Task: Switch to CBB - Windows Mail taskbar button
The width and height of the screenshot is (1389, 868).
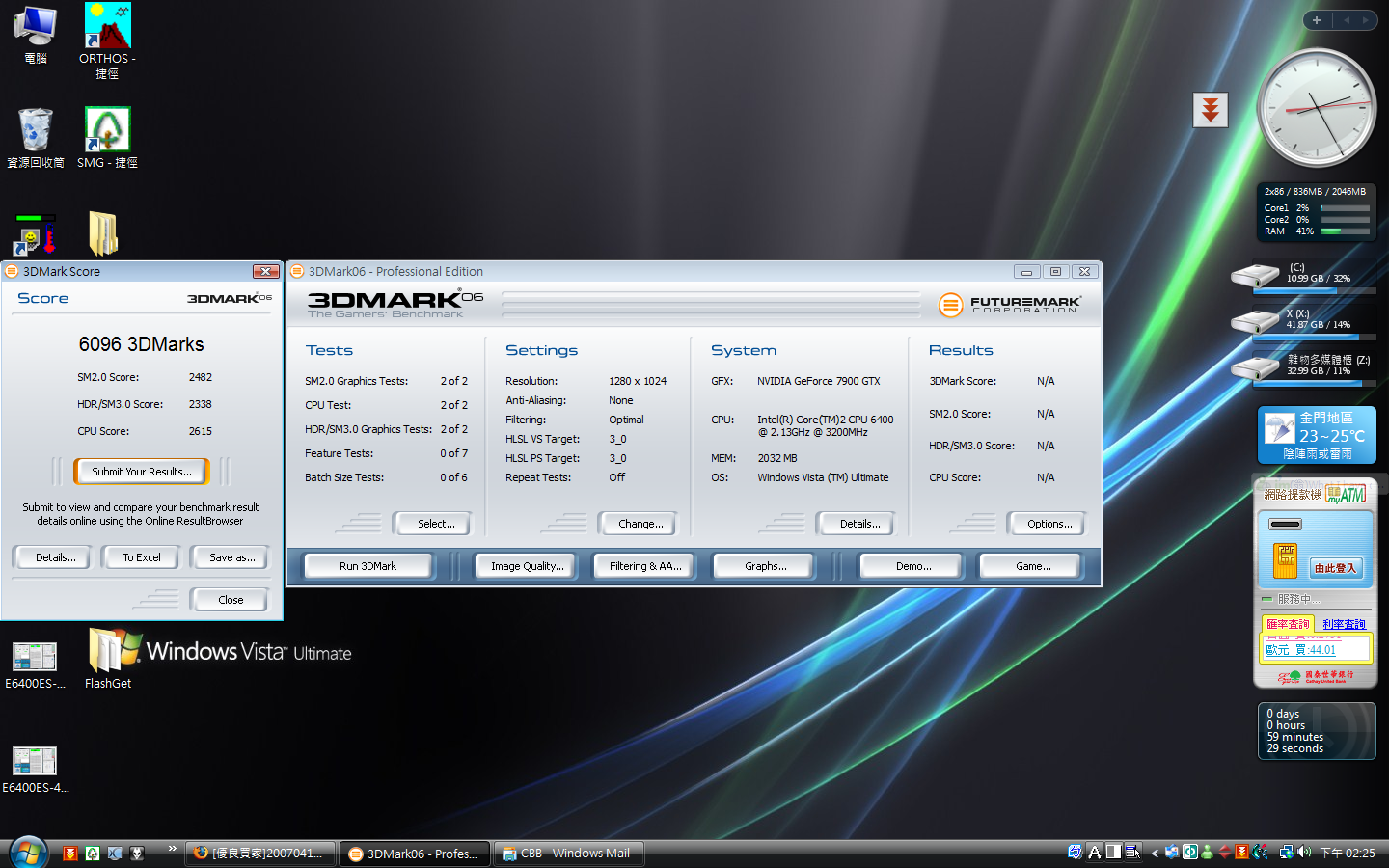Action: [x=569, y=854]
